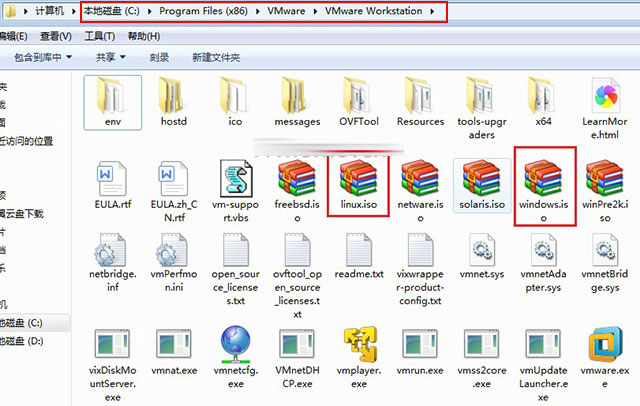
Task: Select the env folder
Action: 113,102
